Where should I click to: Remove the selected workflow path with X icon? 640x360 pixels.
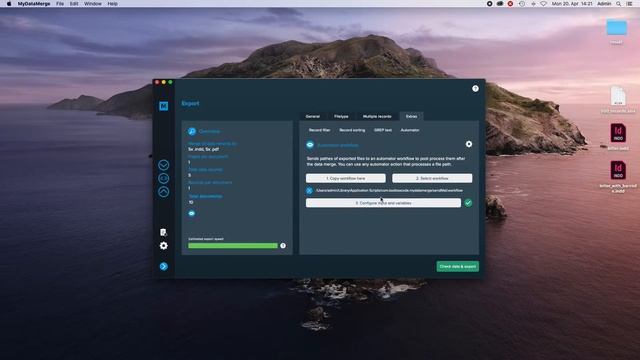click(309, 191)
